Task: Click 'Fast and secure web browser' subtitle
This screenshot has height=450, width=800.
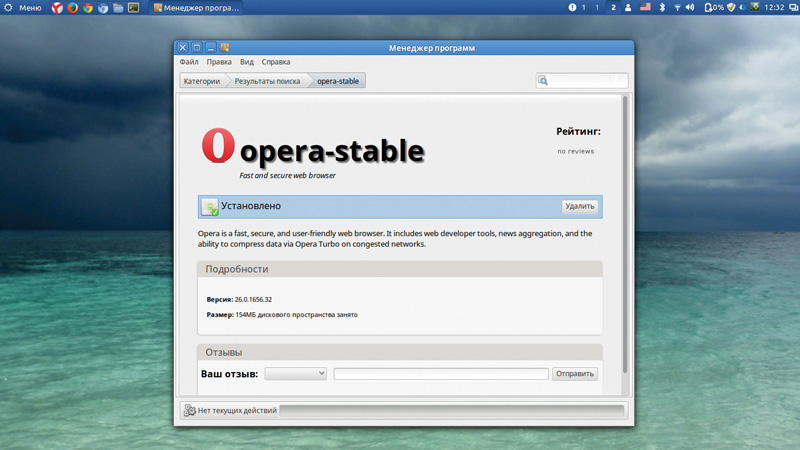Action: pos(287,176)
